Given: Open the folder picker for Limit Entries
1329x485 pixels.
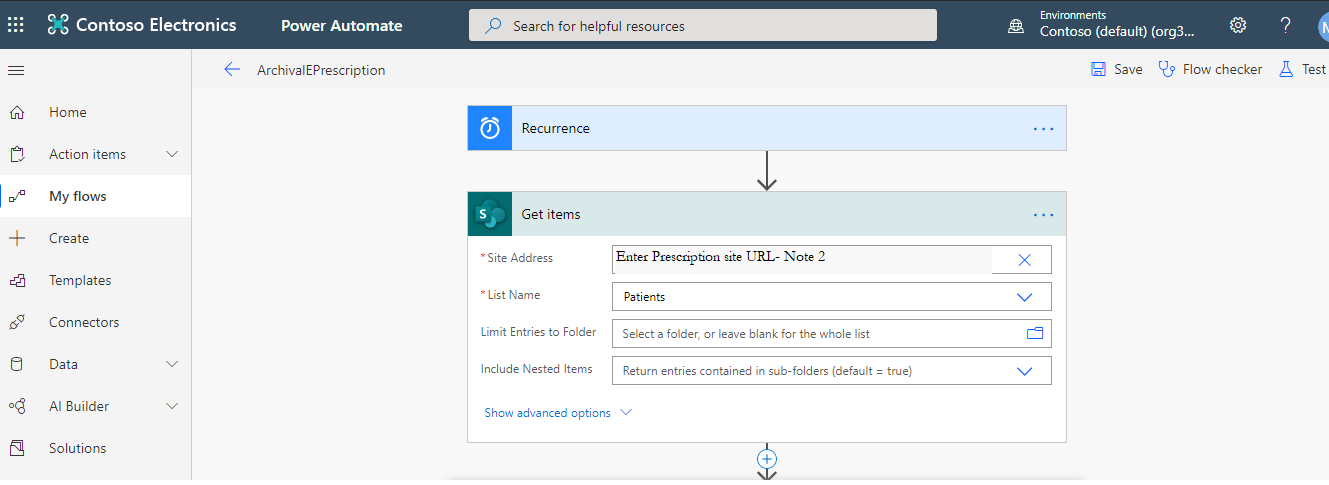Looking at the screenshot, I should coord(1035,333).
